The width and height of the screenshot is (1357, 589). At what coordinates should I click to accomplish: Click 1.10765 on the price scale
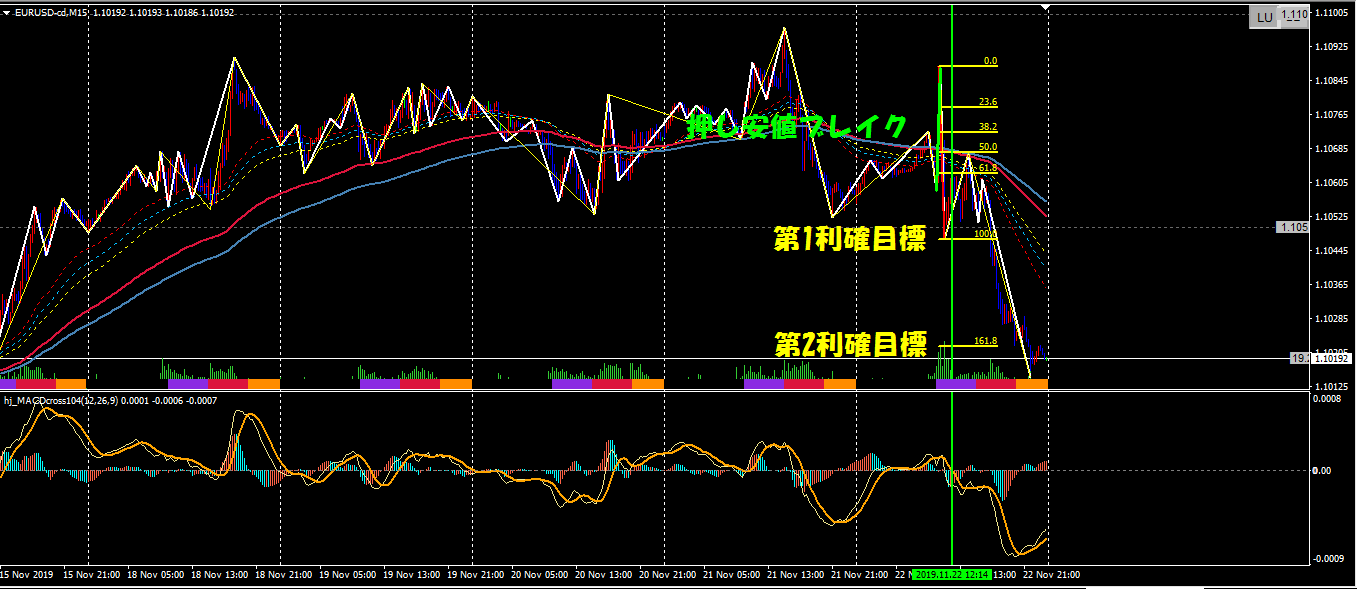click(1332, 115)
